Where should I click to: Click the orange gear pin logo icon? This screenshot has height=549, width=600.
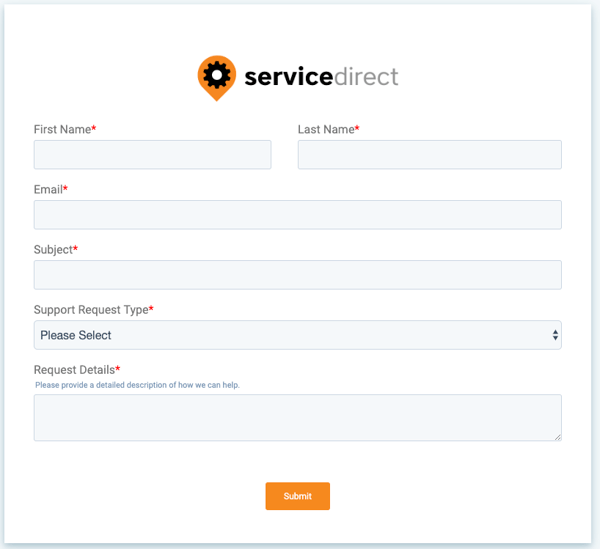tap(216, 76)
